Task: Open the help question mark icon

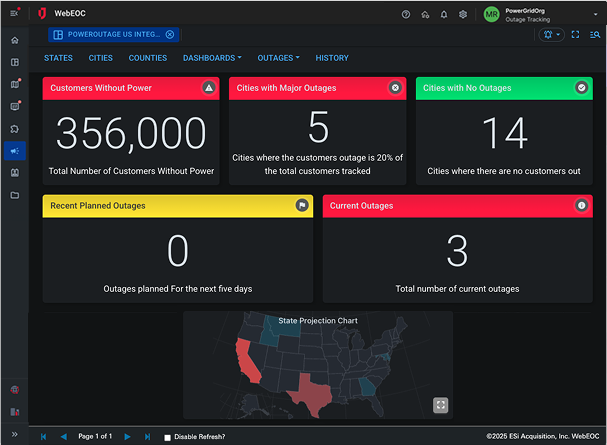Action: (406, 15)
